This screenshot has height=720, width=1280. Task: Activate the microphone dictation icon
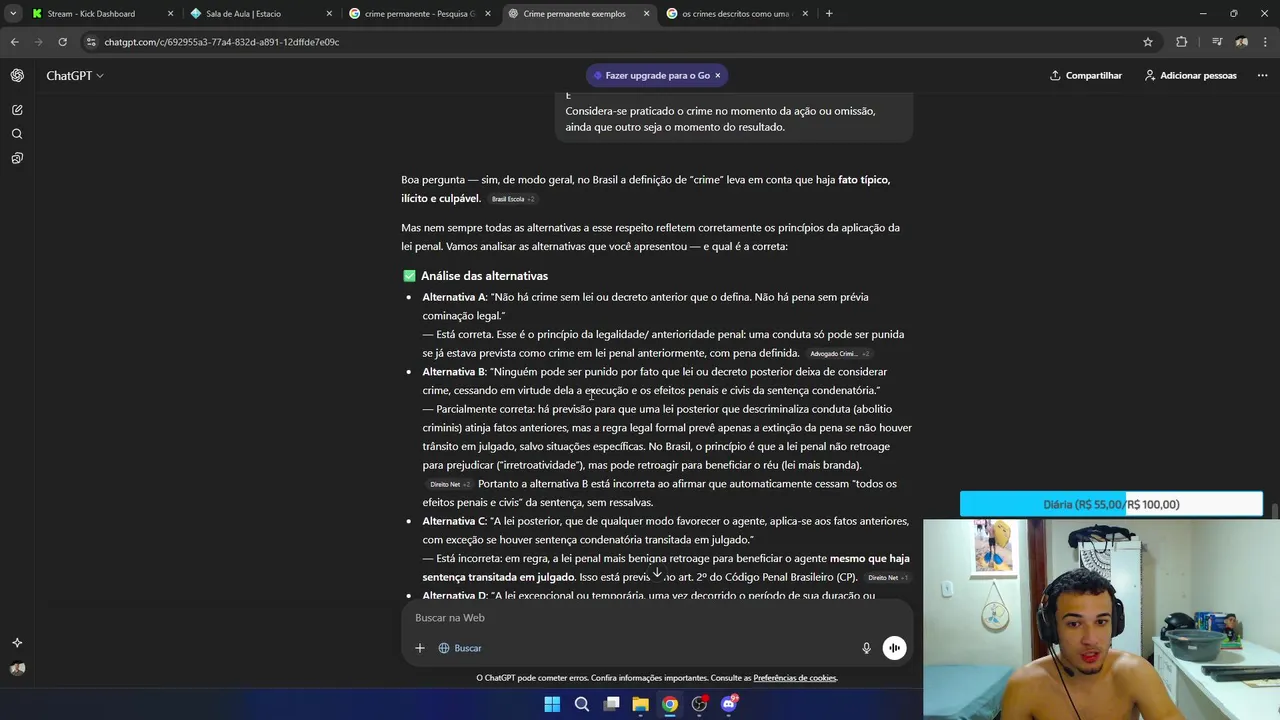pyautogui.click(x=866, y=648)
